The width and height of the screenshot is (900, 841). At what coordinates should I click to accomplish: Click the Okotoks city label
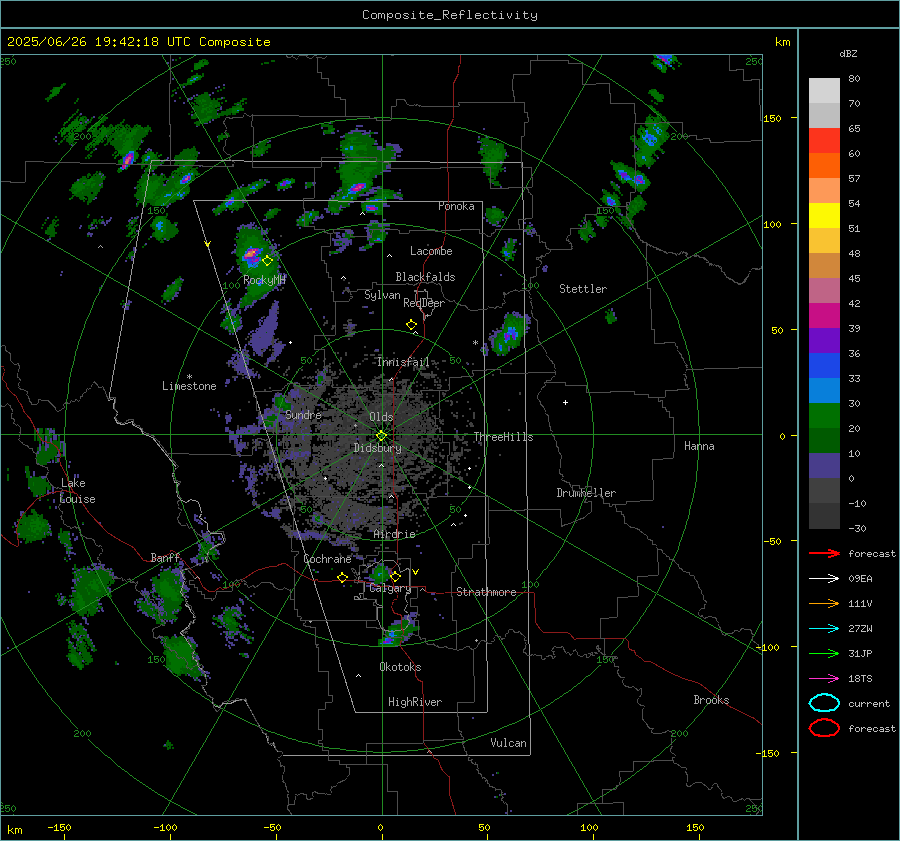tap(400, 667)
